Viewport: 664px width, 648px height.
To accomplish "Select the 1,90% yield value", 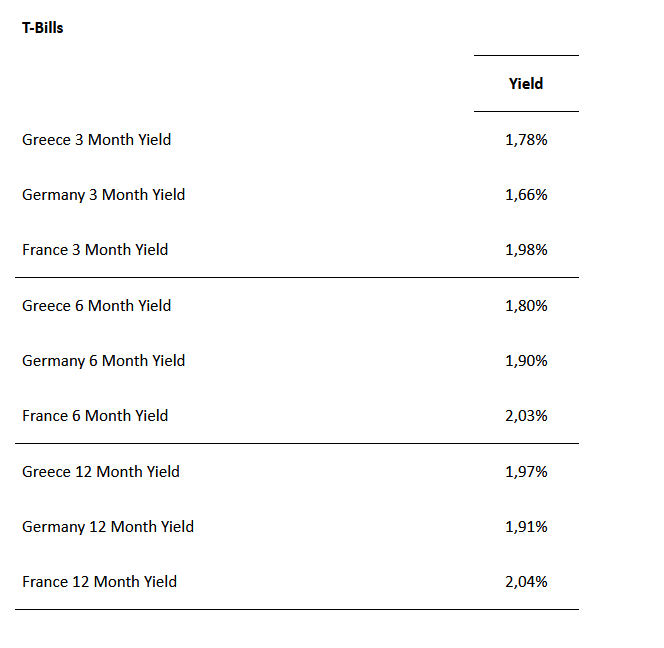I will click(x=526, y=361).
